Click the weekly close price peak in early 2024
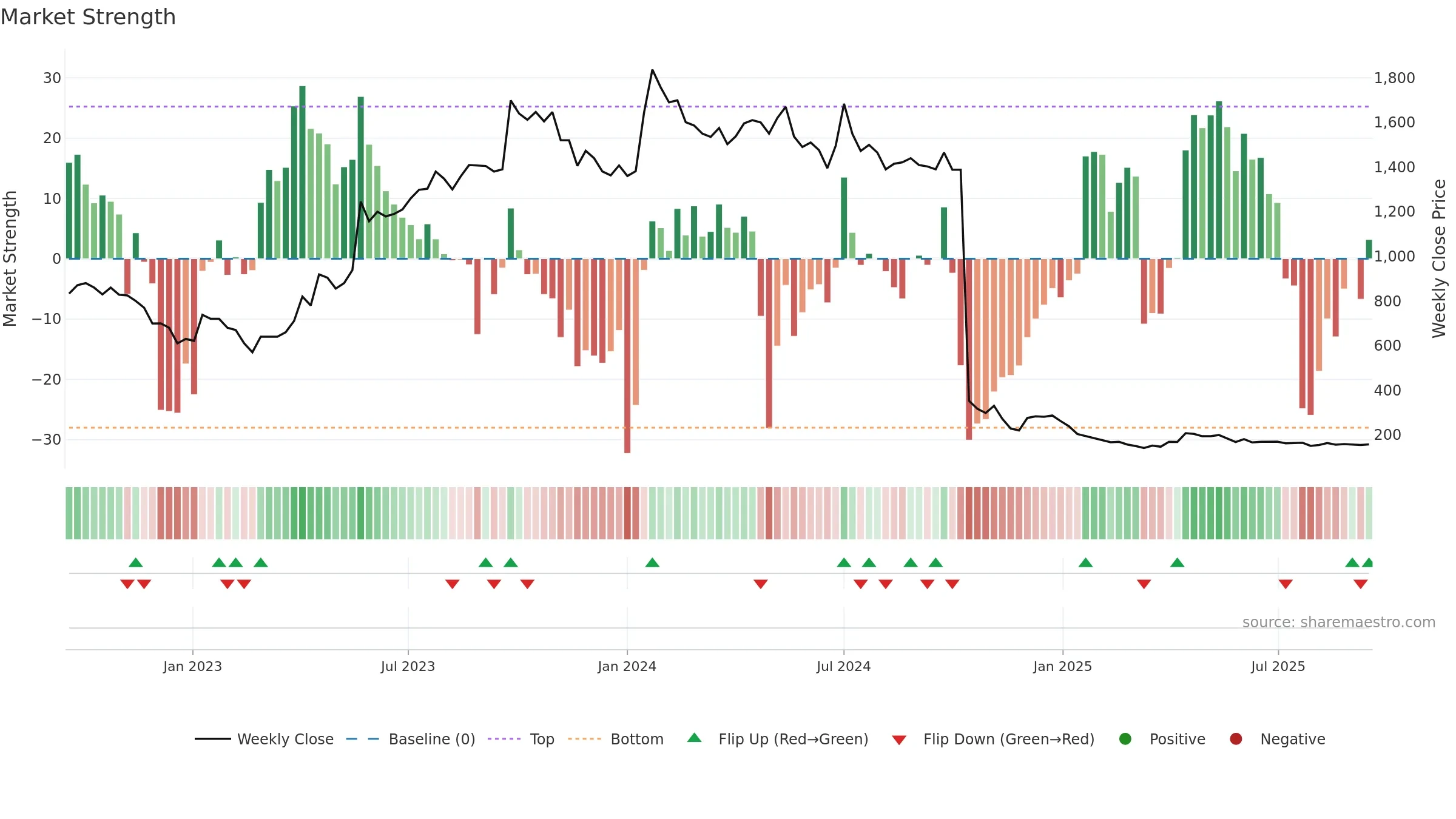 pos(652,70)
